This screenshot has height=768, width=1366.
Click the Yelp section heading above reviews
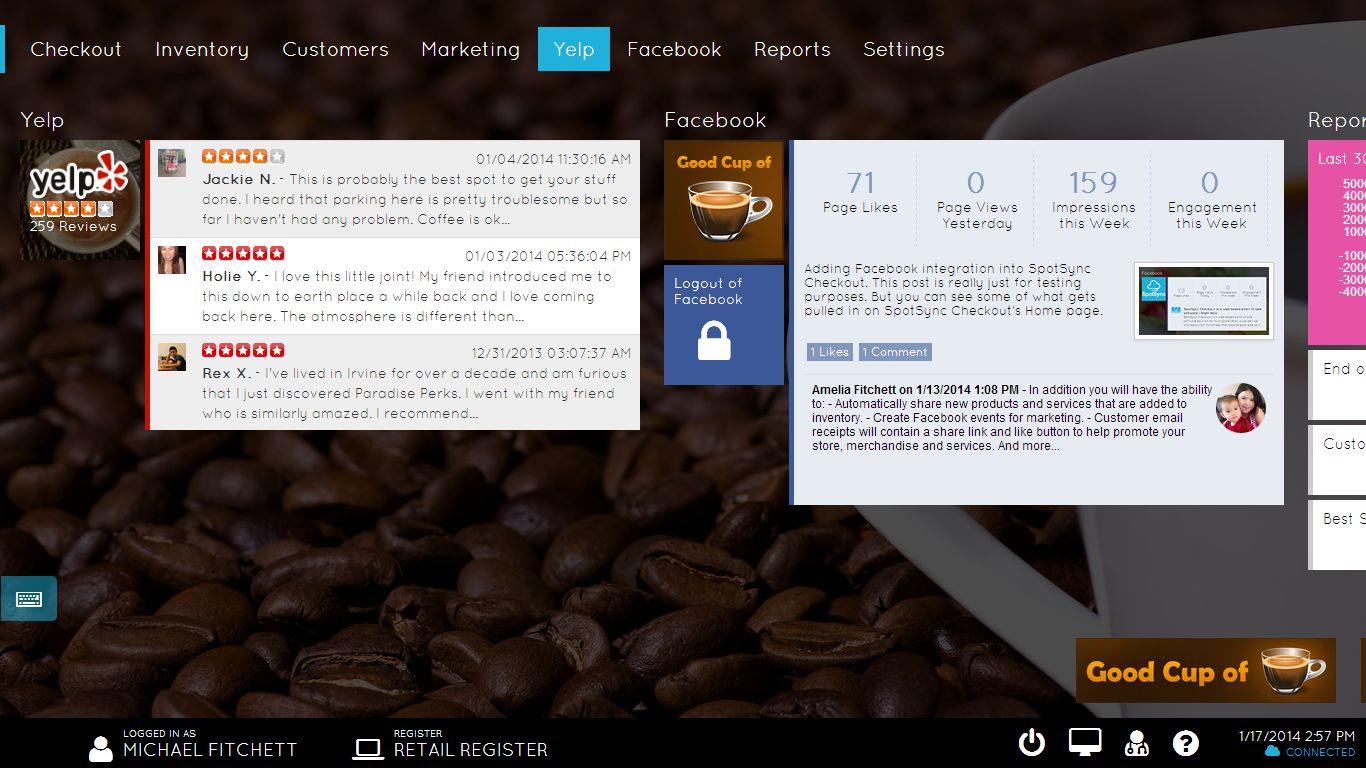tap(42, 120)
